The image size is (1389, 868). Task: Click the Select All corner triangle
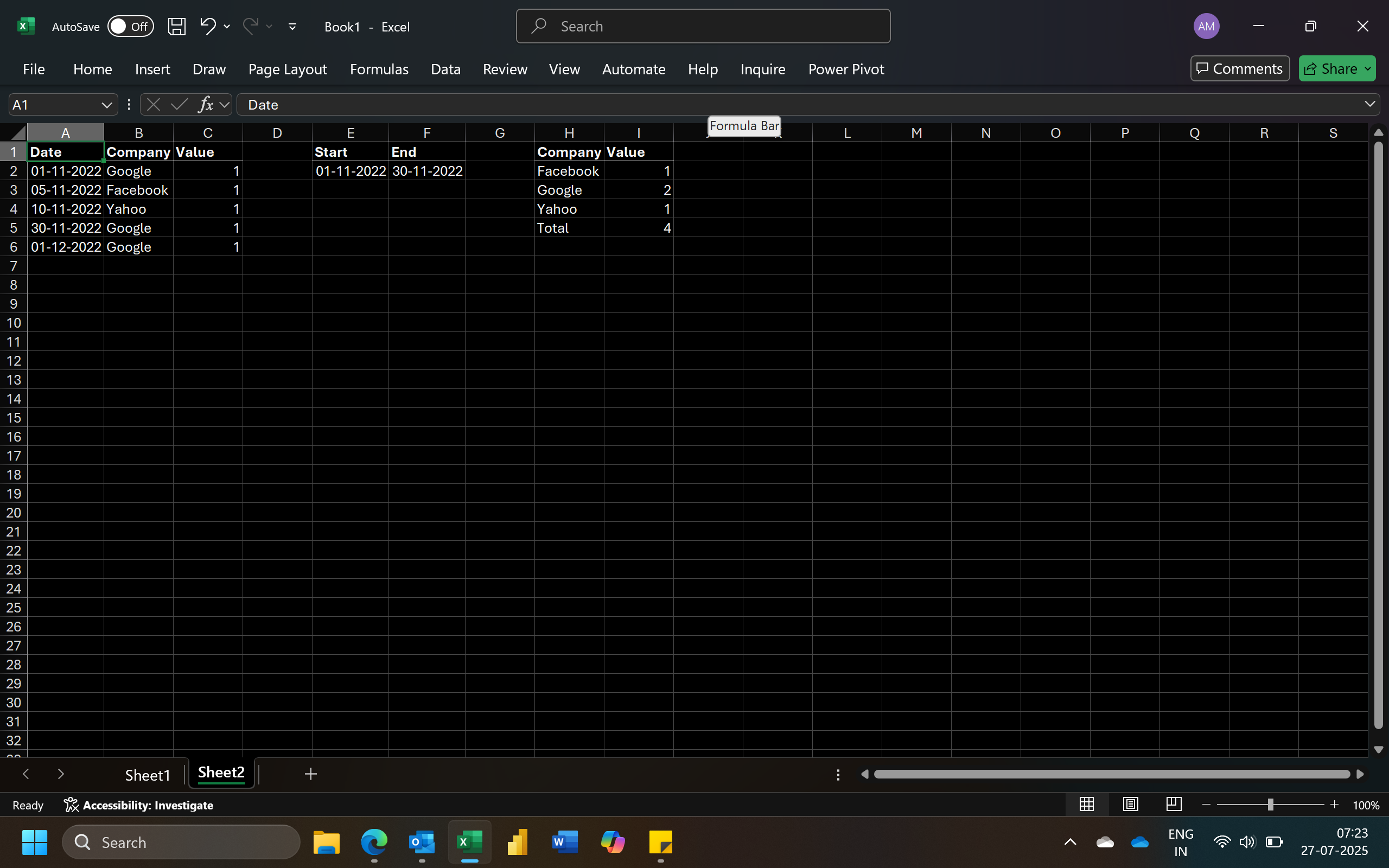pyautogui.click(x=17, y=133)
